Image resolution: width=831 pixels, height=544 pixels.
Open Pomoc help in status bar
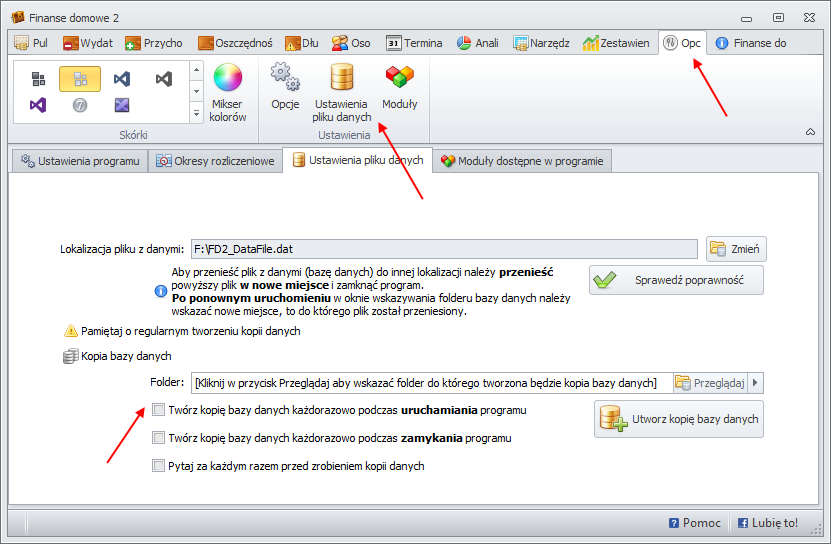(695, 522)
